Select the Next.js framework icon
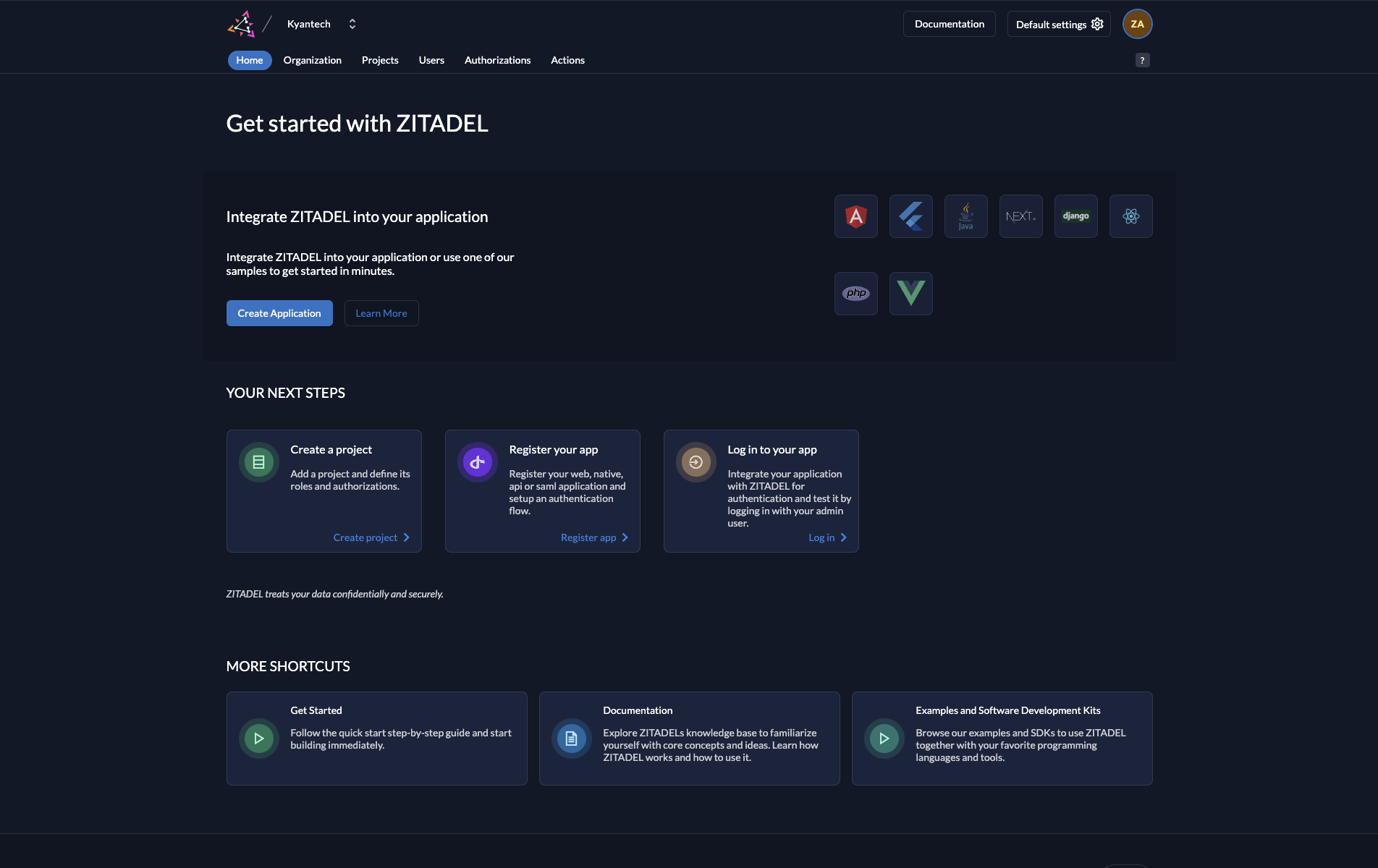 pyautogui.click(x=1021, y=216)
